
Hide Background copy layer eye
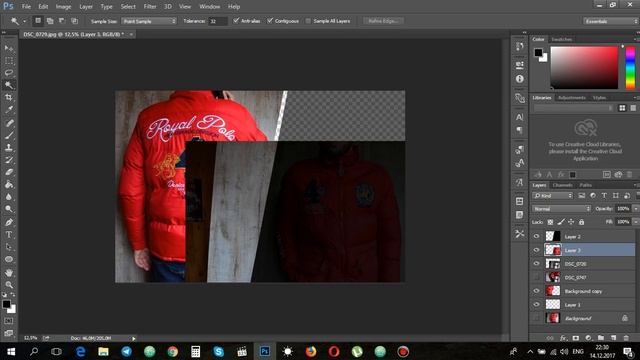tap(536, 291)
